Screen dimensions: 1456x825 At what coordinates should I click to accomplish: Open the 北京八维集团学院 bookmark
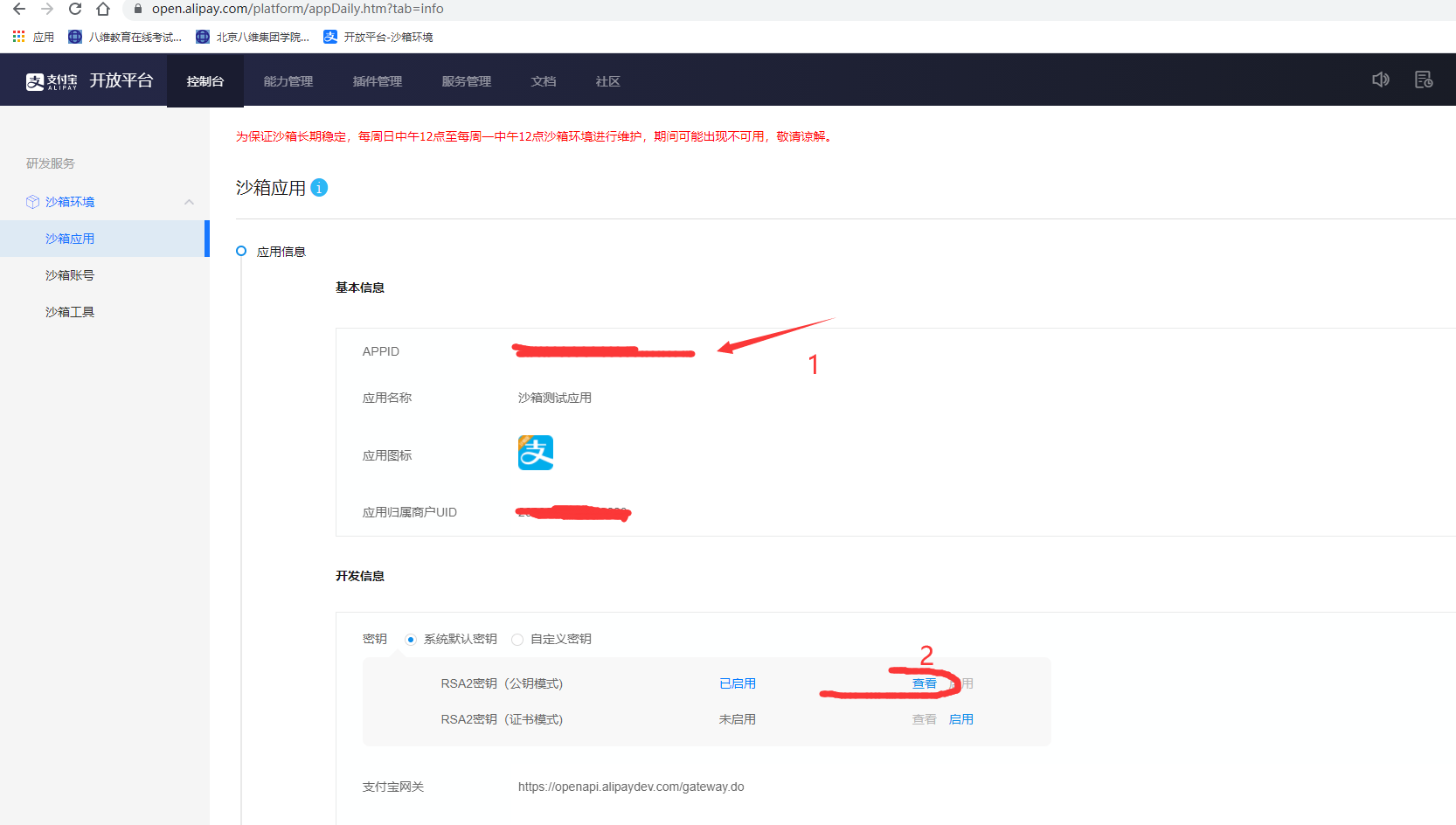click(253, 37)
